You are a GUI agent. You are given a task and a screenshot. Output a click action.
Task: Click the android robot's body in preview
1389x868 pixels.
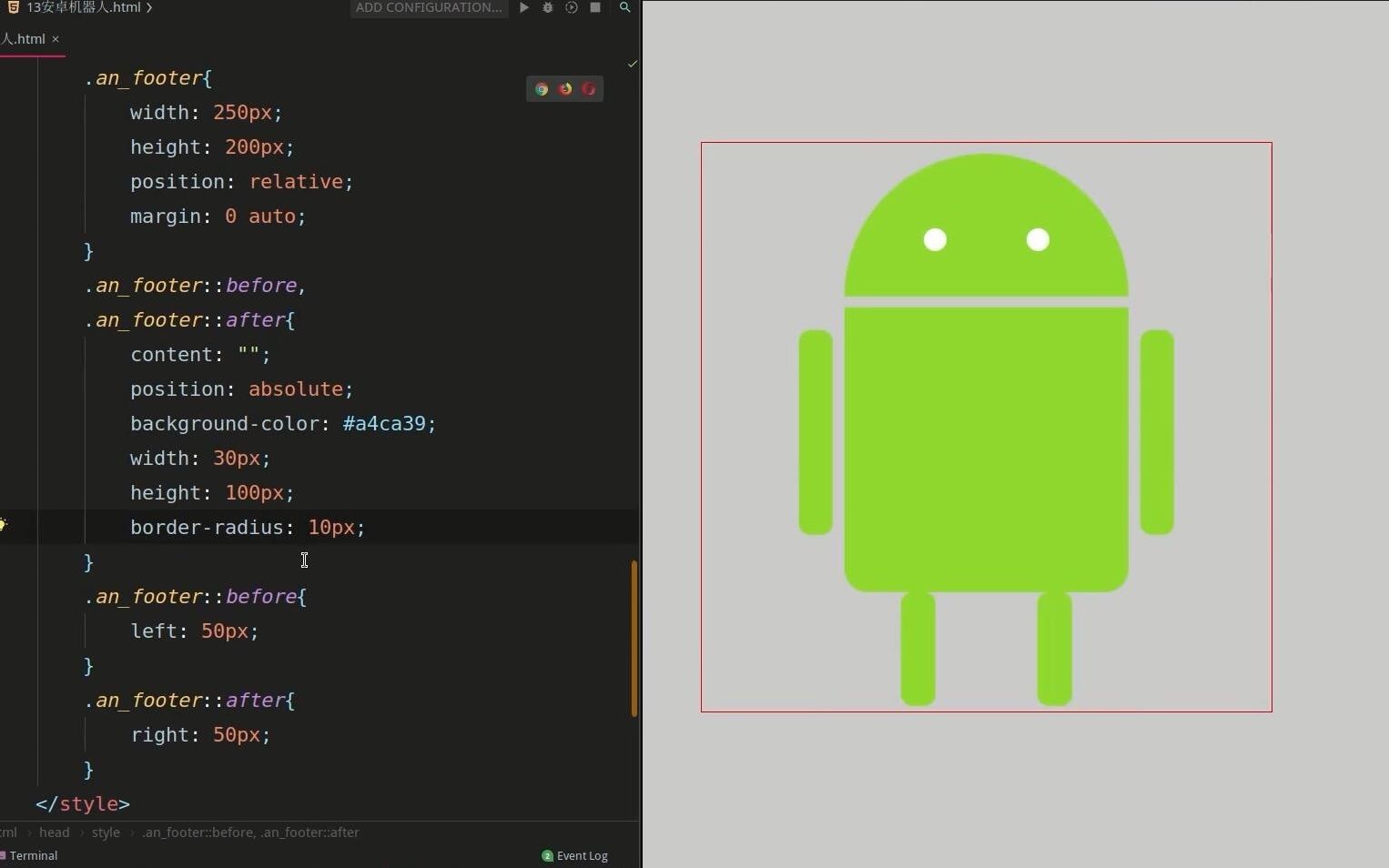[987, 449]
